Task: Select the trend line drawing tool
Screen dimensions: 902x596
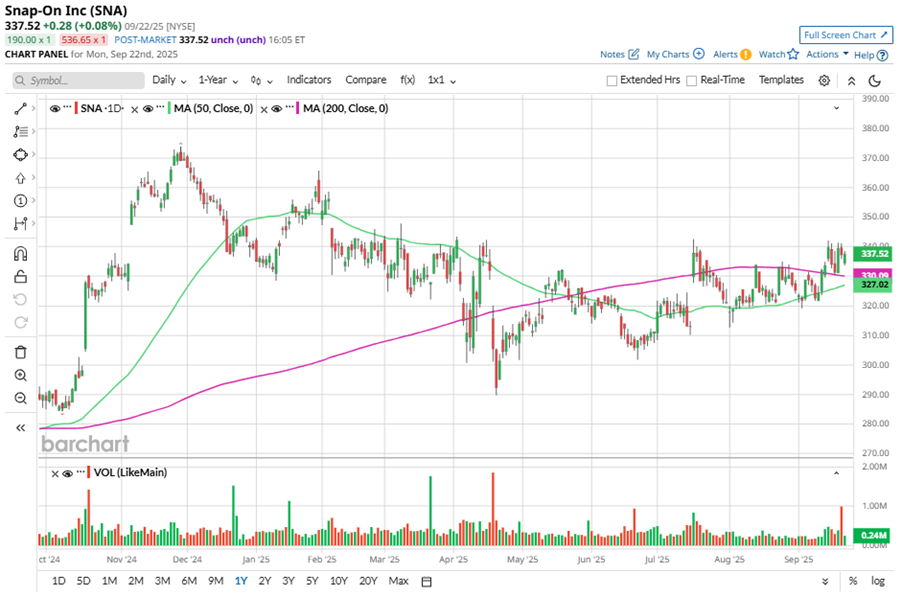Action: point(20,109)
